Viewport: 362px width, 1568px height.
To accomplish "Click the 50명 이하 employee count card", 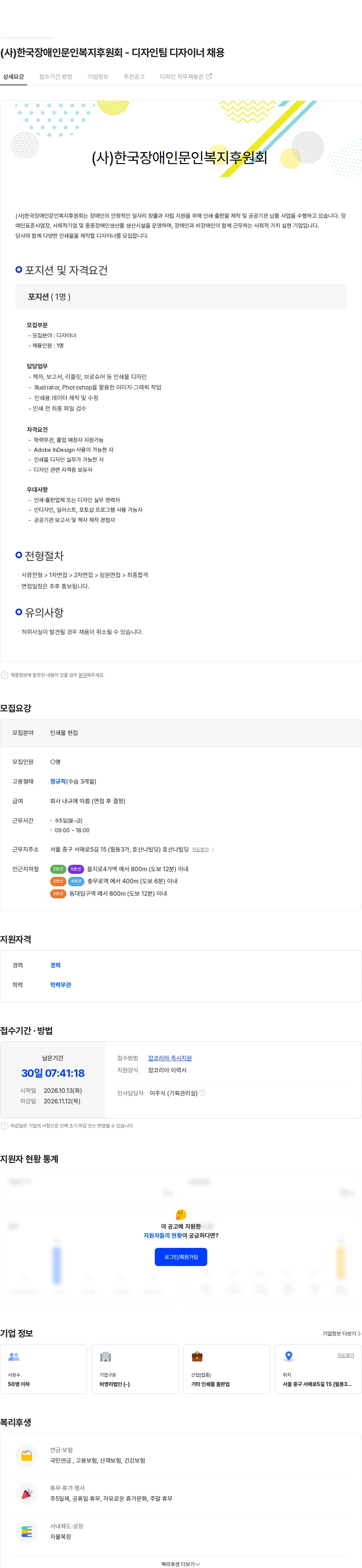I will pyautogui.click(x=44, y=1368).
